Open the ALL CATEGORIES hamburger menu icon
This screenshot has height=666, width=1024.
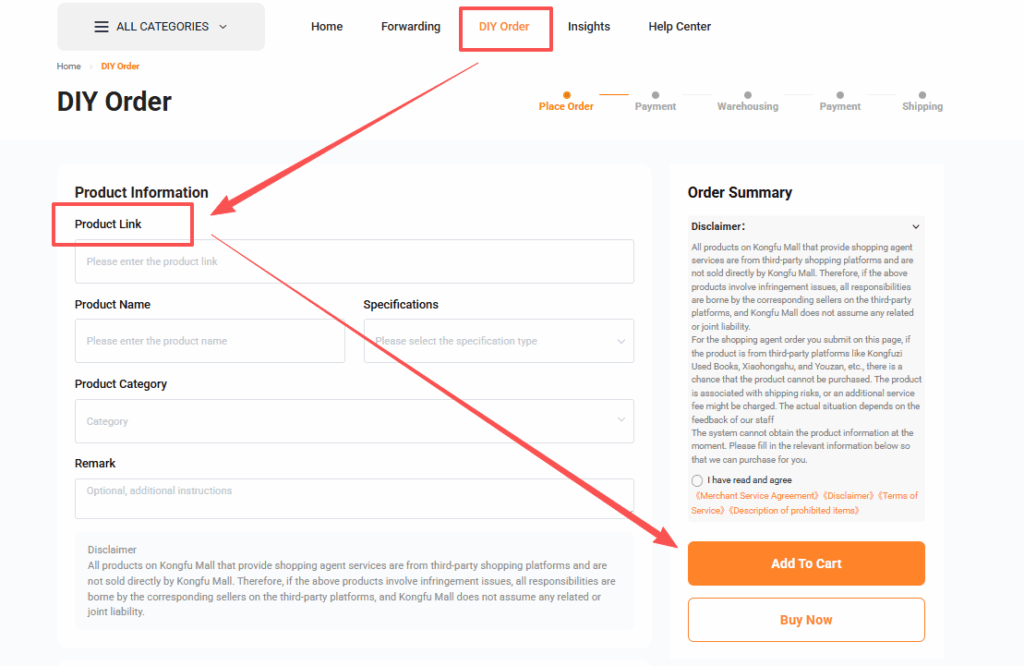(101, 27)
